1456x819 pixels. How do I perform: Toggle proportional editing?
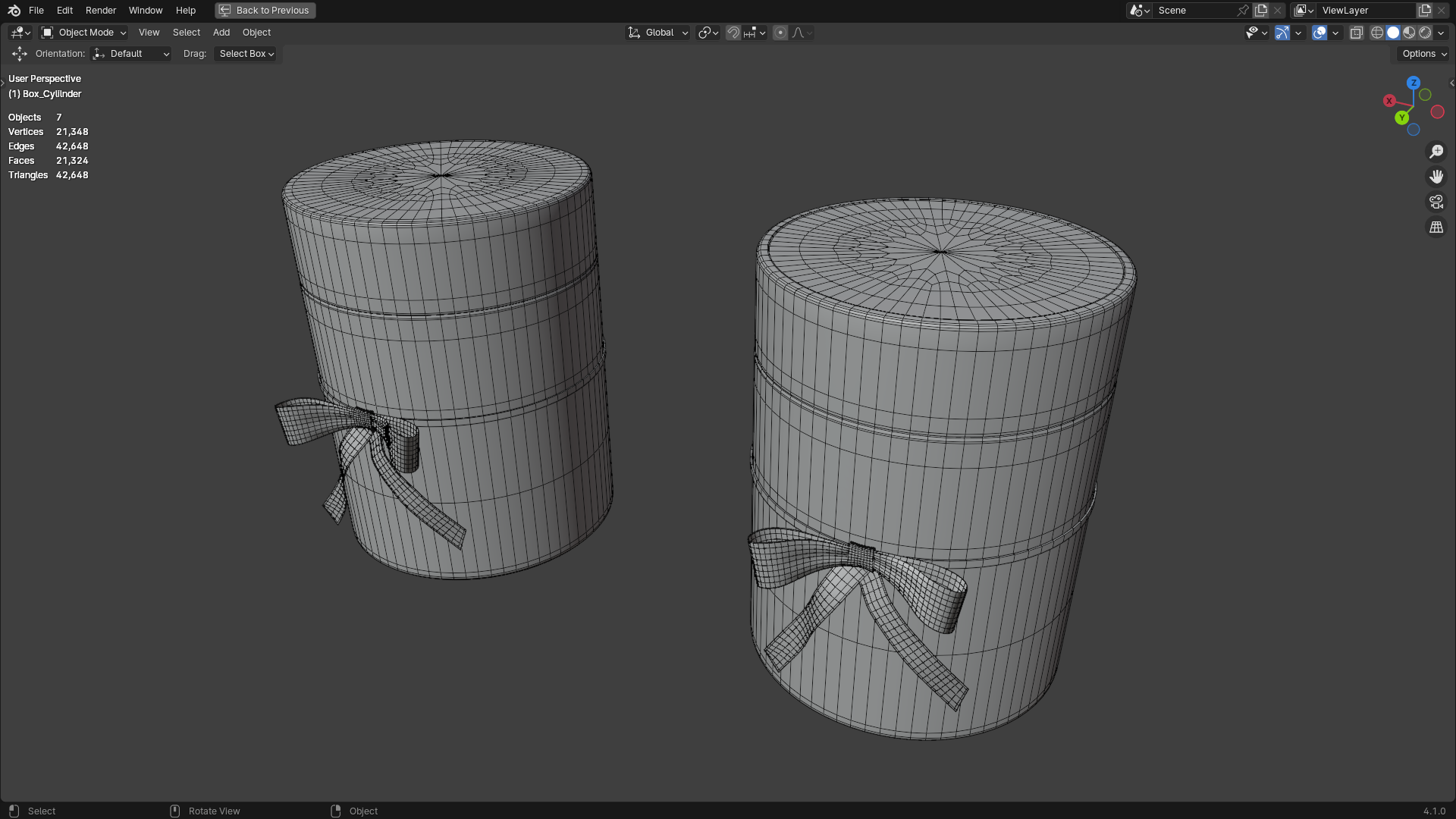point(780,33)
